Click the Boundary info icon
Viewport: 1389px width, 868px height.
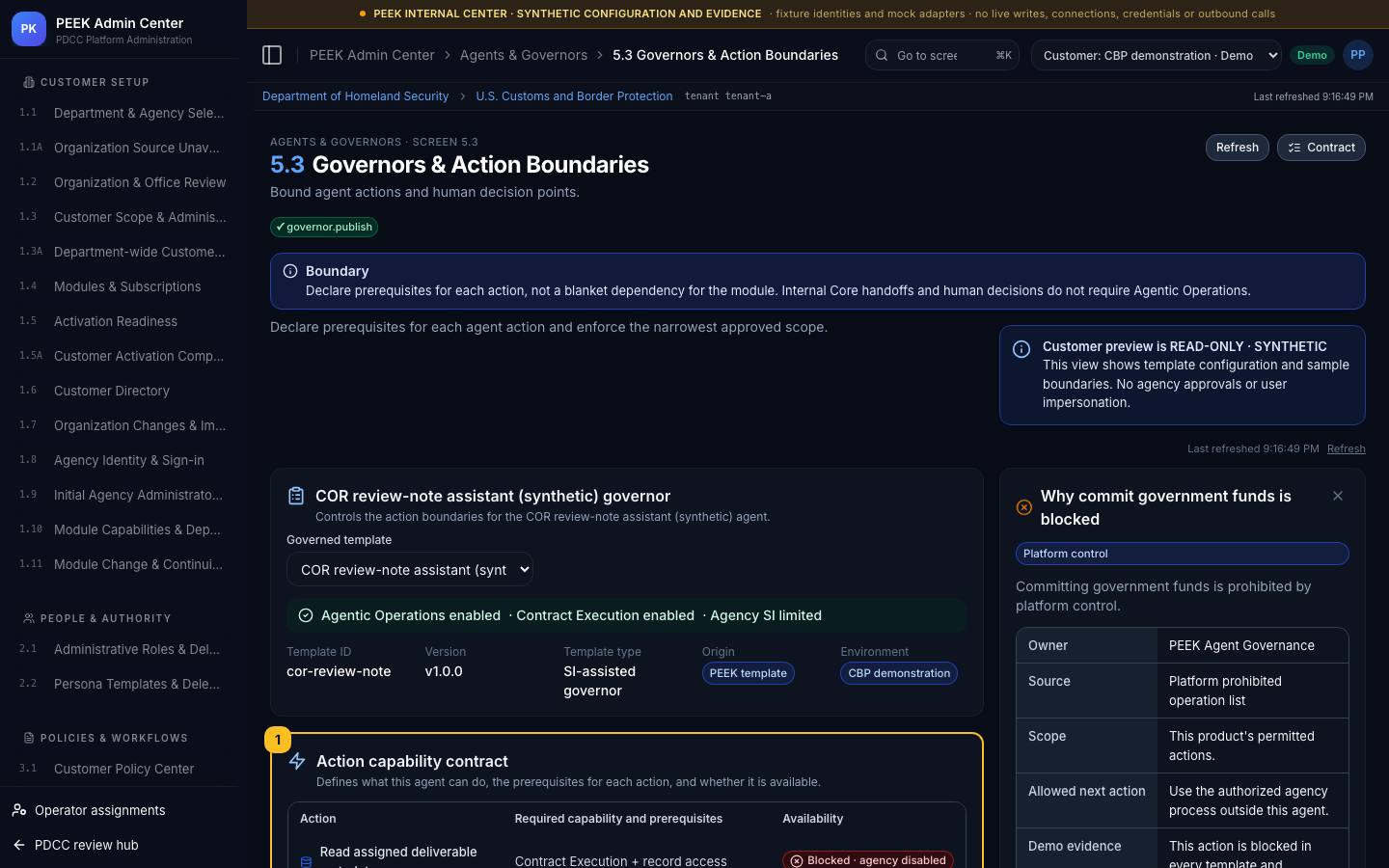coord(290,271)
